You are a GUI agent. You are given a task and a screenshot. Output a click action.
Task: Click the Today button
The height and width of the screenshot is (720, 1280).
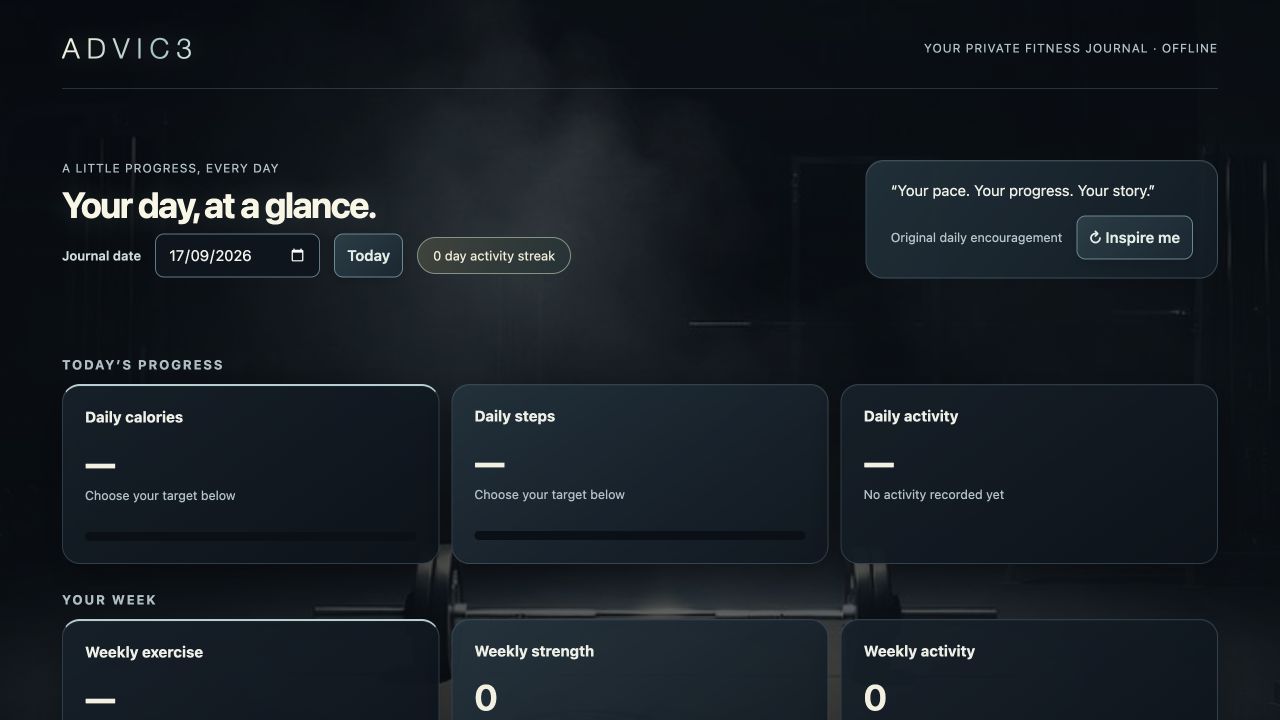pyautogui.click(x=368, y=255)
